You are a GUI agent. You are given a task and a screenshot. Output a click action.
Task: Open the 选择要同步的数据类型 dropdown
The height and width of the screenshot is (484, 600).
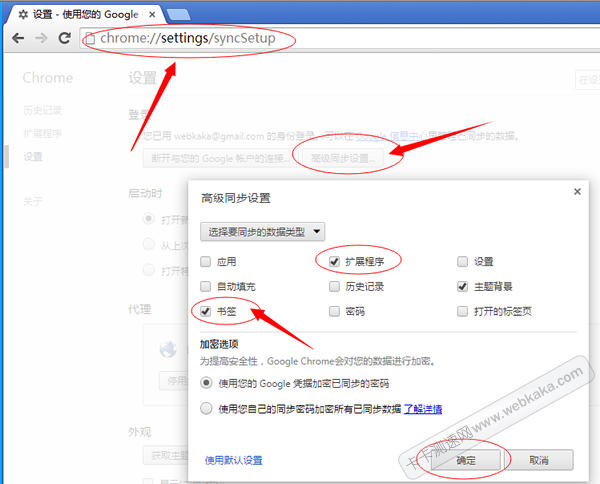point(262,232)
